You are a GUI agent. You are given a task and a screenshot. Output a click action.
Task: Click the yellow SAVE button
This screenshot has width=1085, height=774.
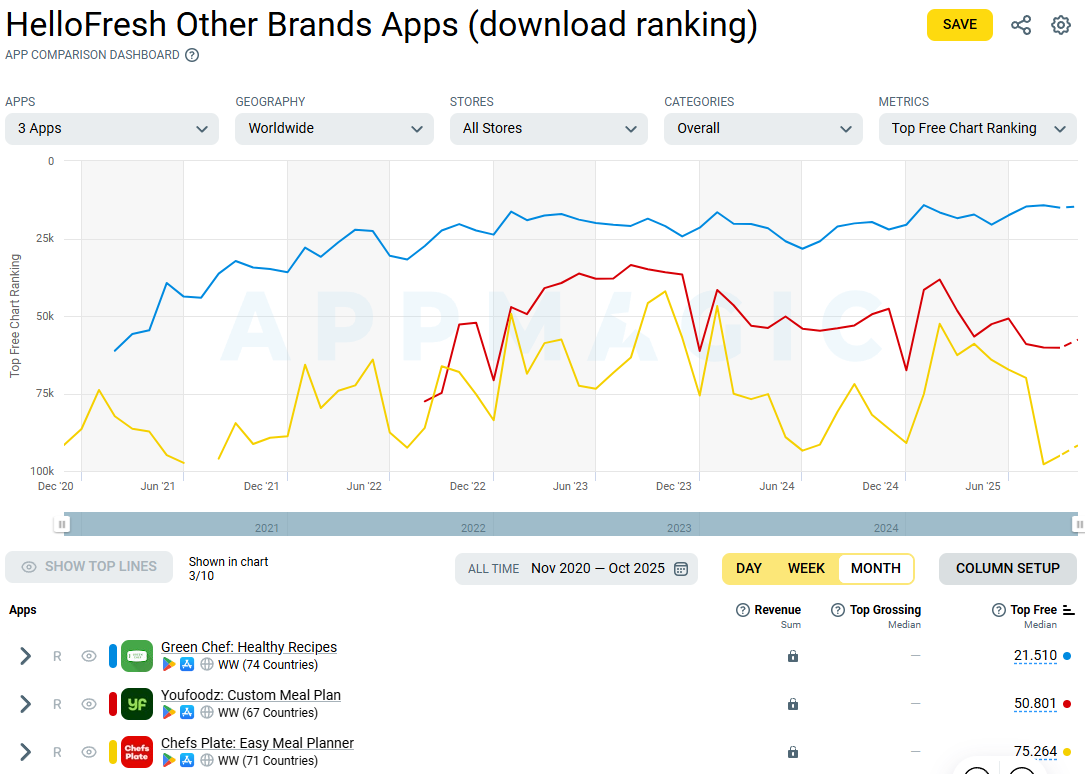959,25
